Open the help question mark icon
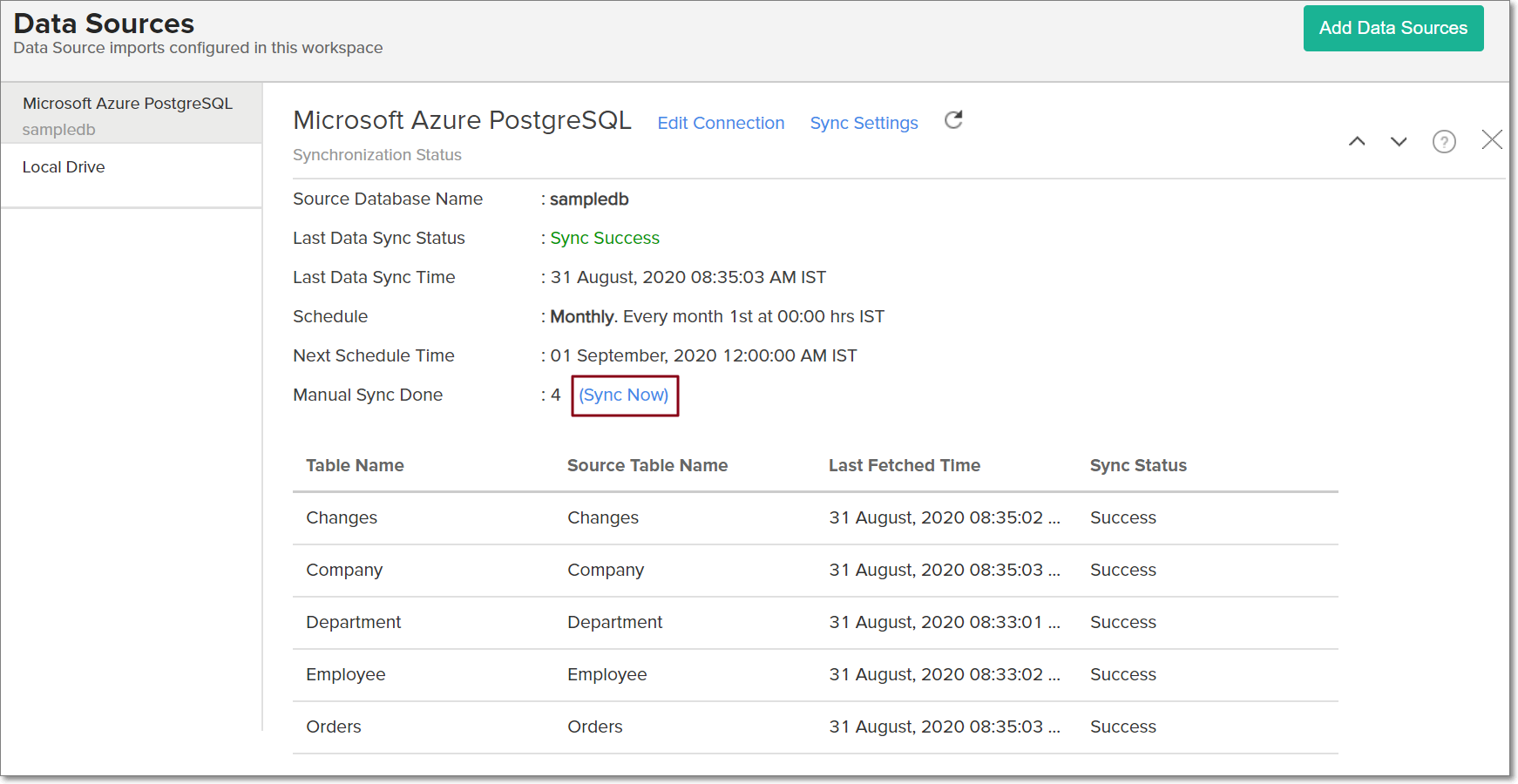 (1444, 141)
